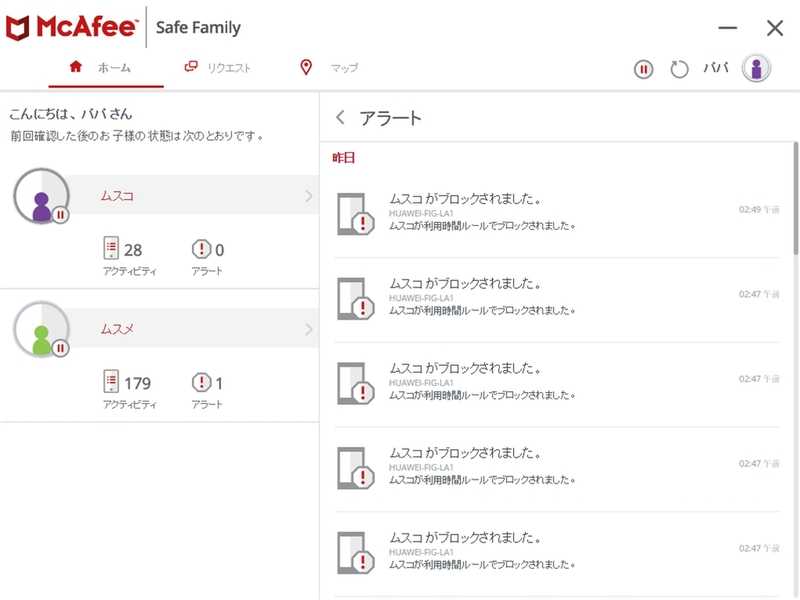
Task: Click the refresh icon beside パパ
Action: 680,69
